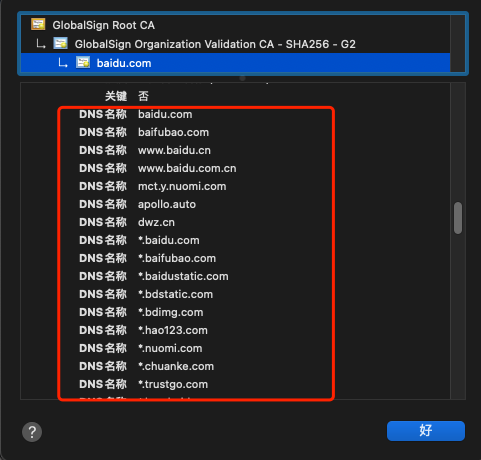Click the GlobalSign Root CA certificate icon
Viewport: 481px width, 460px height.
(x=38, y=24)
